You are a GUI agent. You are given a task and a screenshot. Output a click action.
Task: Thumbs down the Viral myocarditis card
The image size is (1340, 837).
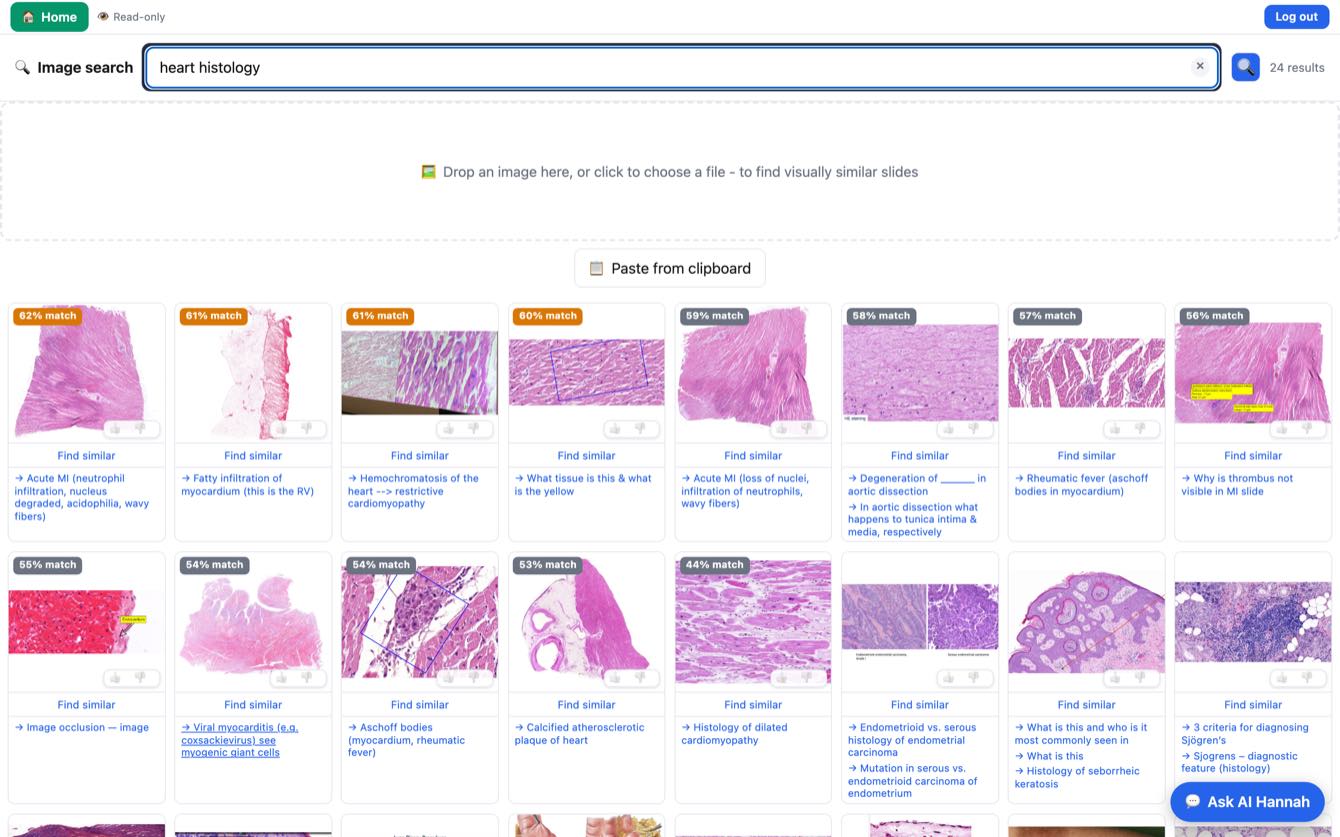(x=307, y=678)
